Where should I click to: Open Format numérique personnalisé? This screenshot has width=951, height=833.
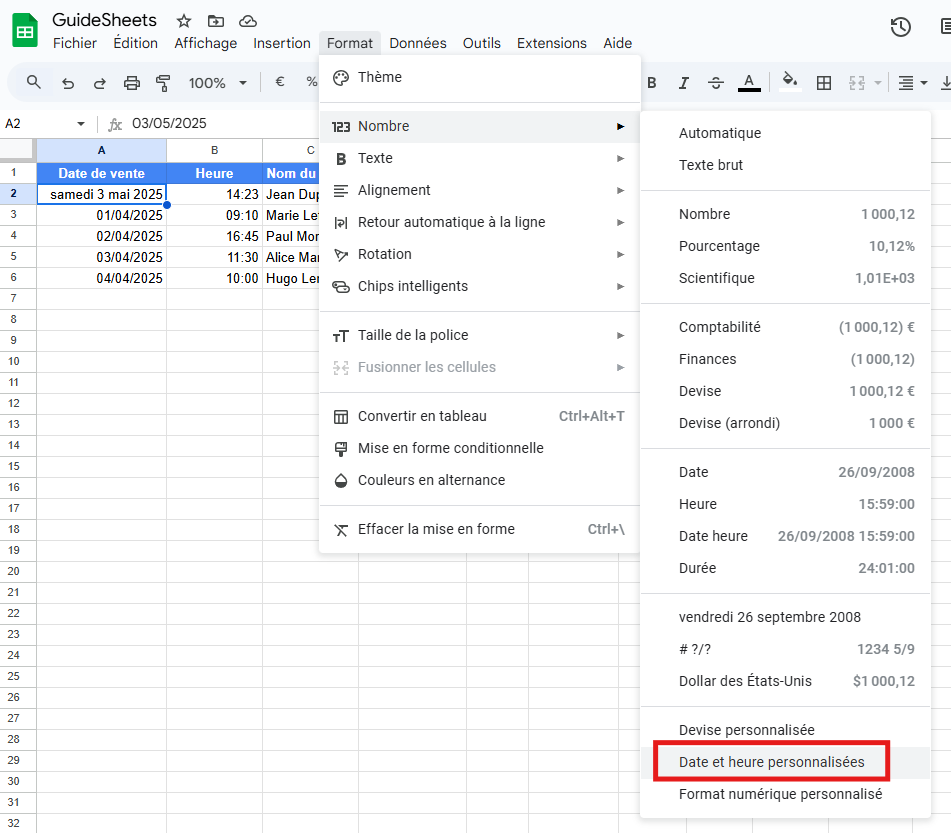(x=785, y=794)
